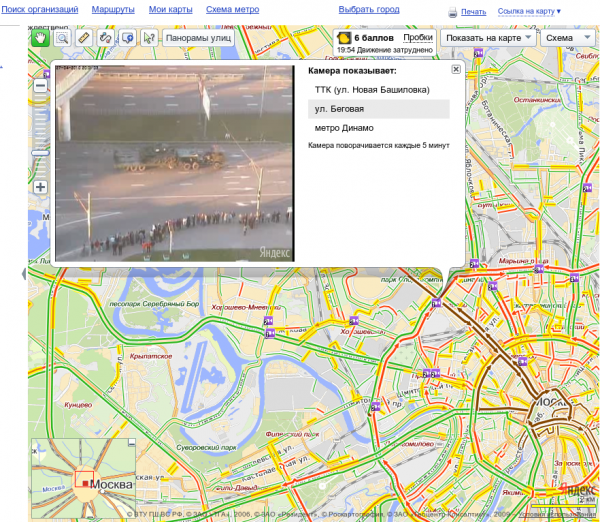Viewport: 600px width, 522px height.
Task: Select camera view ул. Беговая
Action: (x=339, y=108)
